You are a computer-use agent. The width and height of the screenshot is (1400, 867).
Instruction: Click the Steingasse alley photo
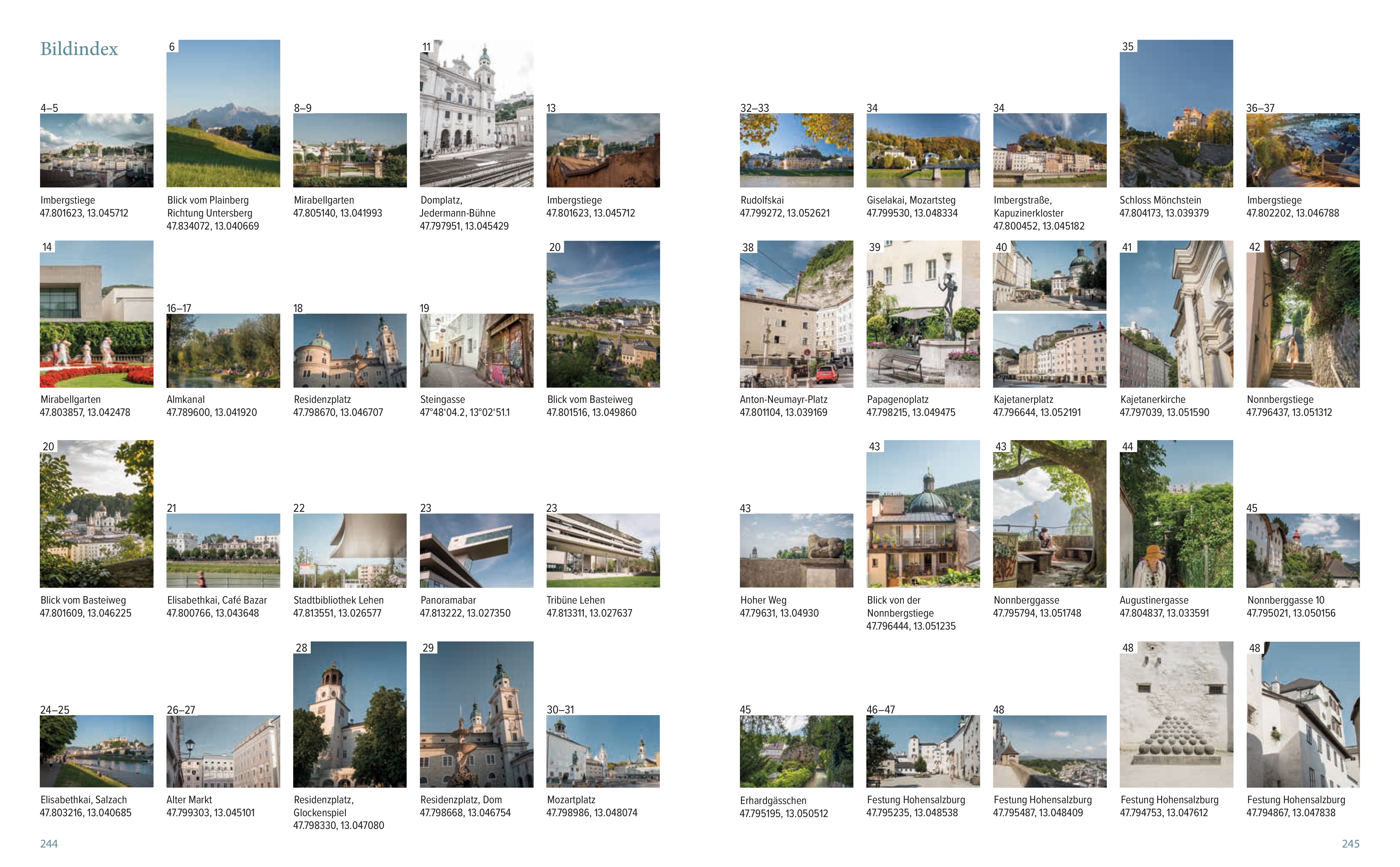(x=476, y=350)
